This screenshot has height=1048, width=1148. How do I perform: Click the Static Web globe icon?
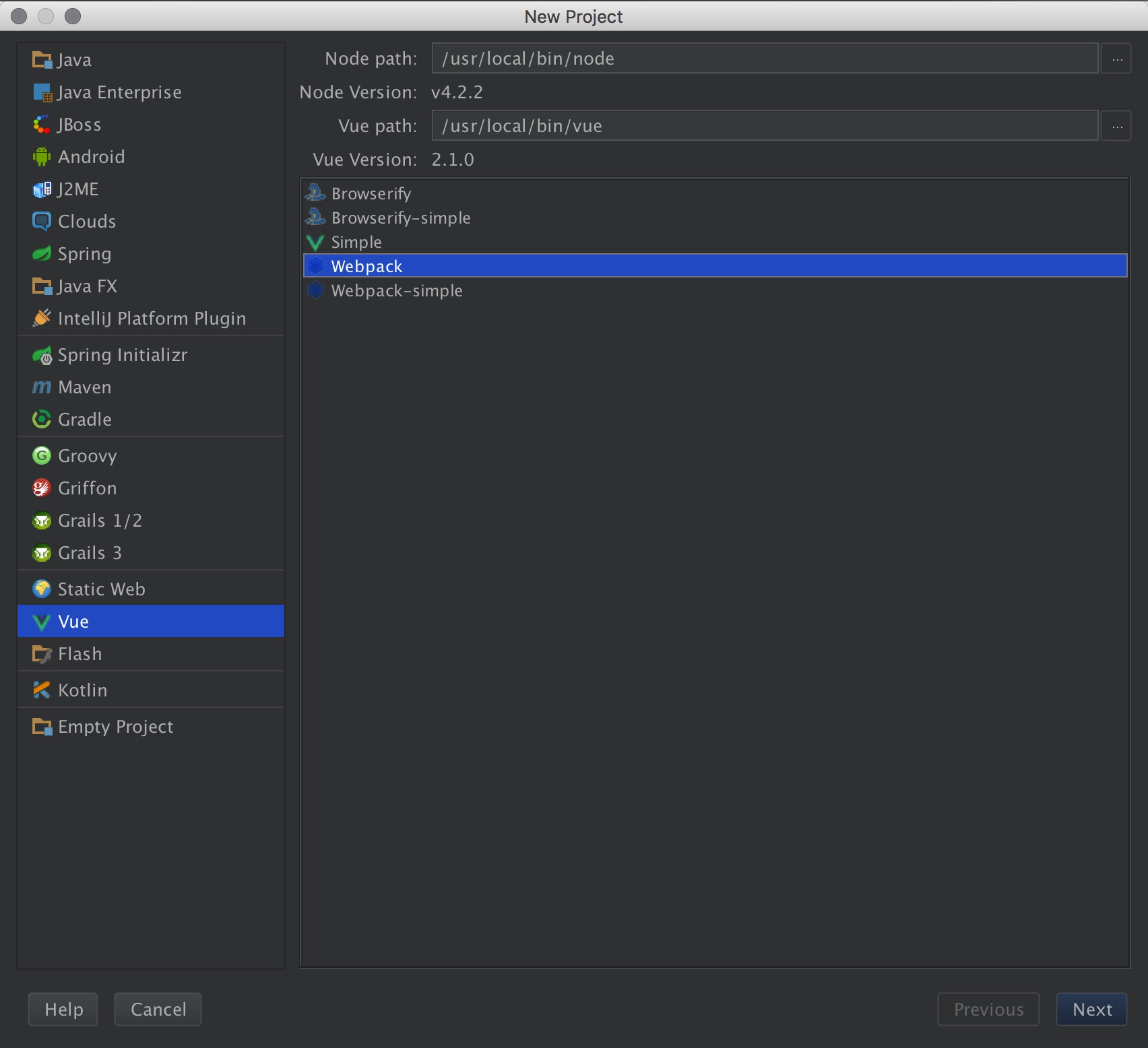42,589
